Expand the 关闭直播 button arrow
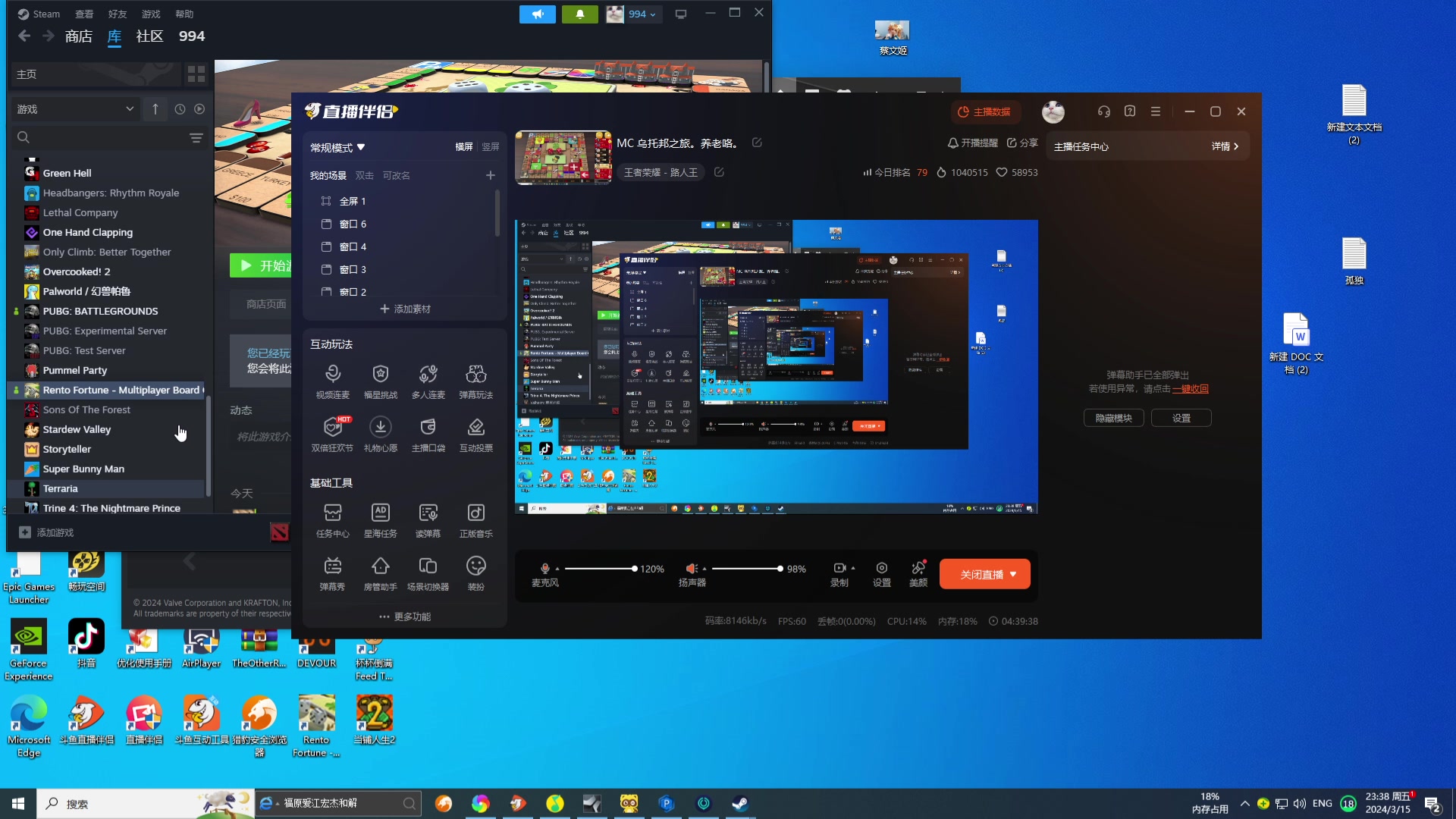This screenshot has width=1456, height=819. pos(1013,574)
